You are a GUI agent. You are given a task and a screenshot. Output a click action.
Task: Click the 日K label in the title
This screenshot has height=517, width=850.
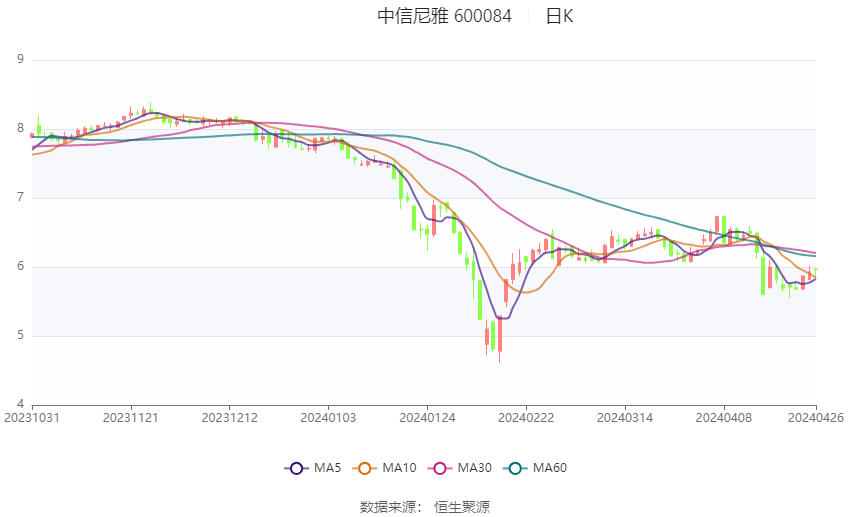coord(559,16)
